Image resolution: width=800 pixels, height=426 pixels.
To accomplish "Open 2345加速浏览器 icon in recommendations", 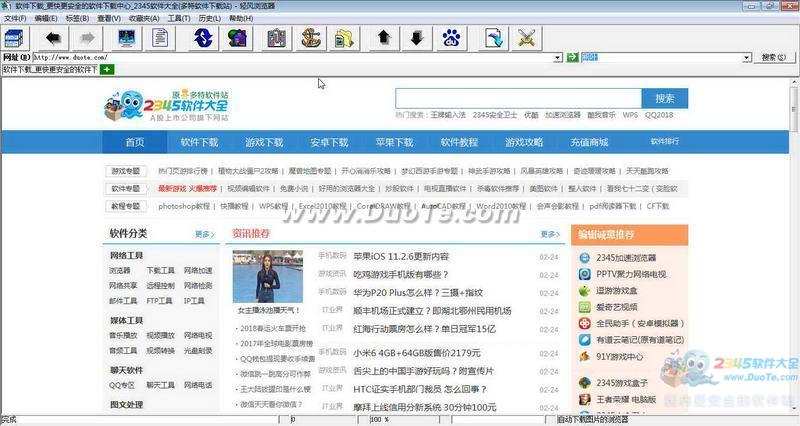I will point(585,258).
